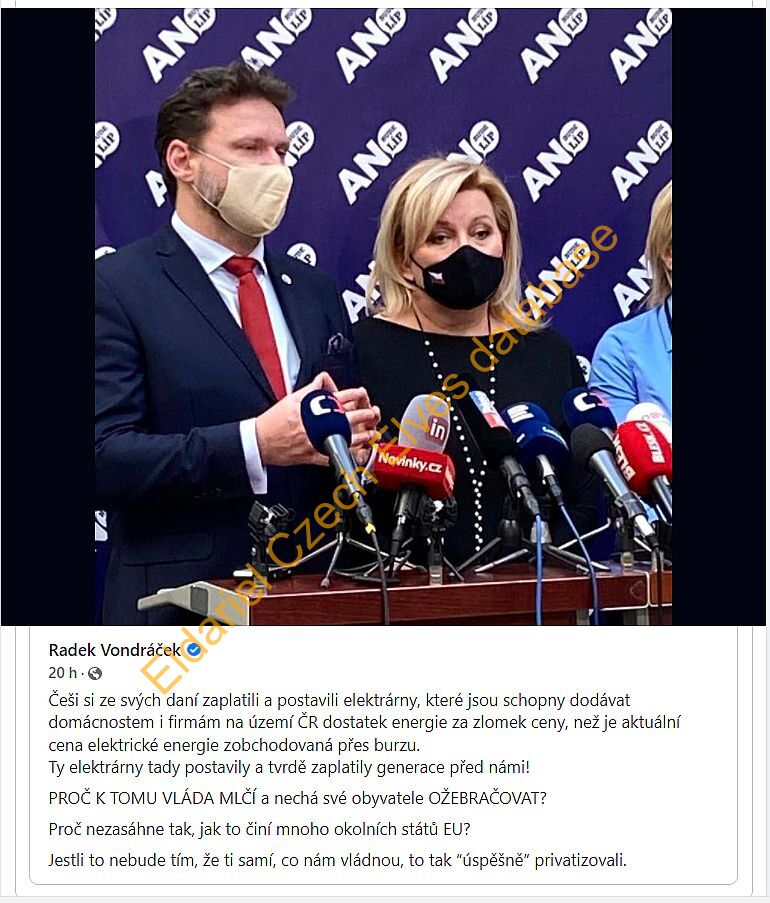Open the post's "20 h" timestamp
Screen dimensions: 770x903
pyautogui.click(x=62, y=673)
